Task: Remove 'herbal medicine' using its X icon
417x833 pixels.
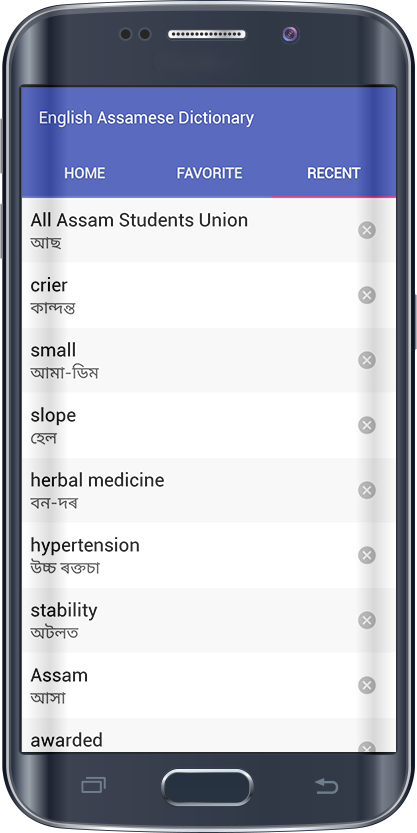Action: click(367, 490)
